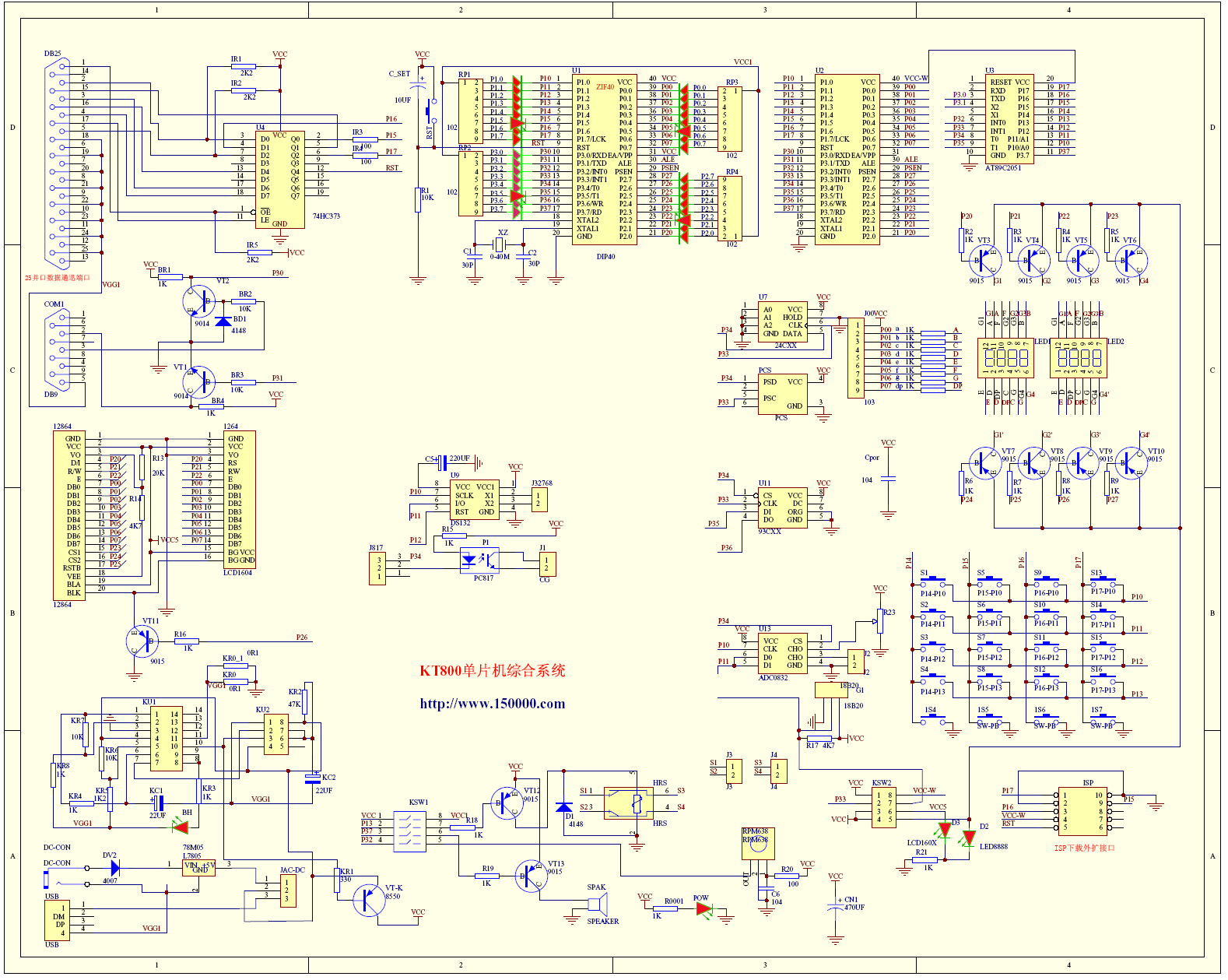The width and height of the screenshot is (1228, 980).
Task: Select the Cpor 104 capacitor
Action: tap(888, 479)
